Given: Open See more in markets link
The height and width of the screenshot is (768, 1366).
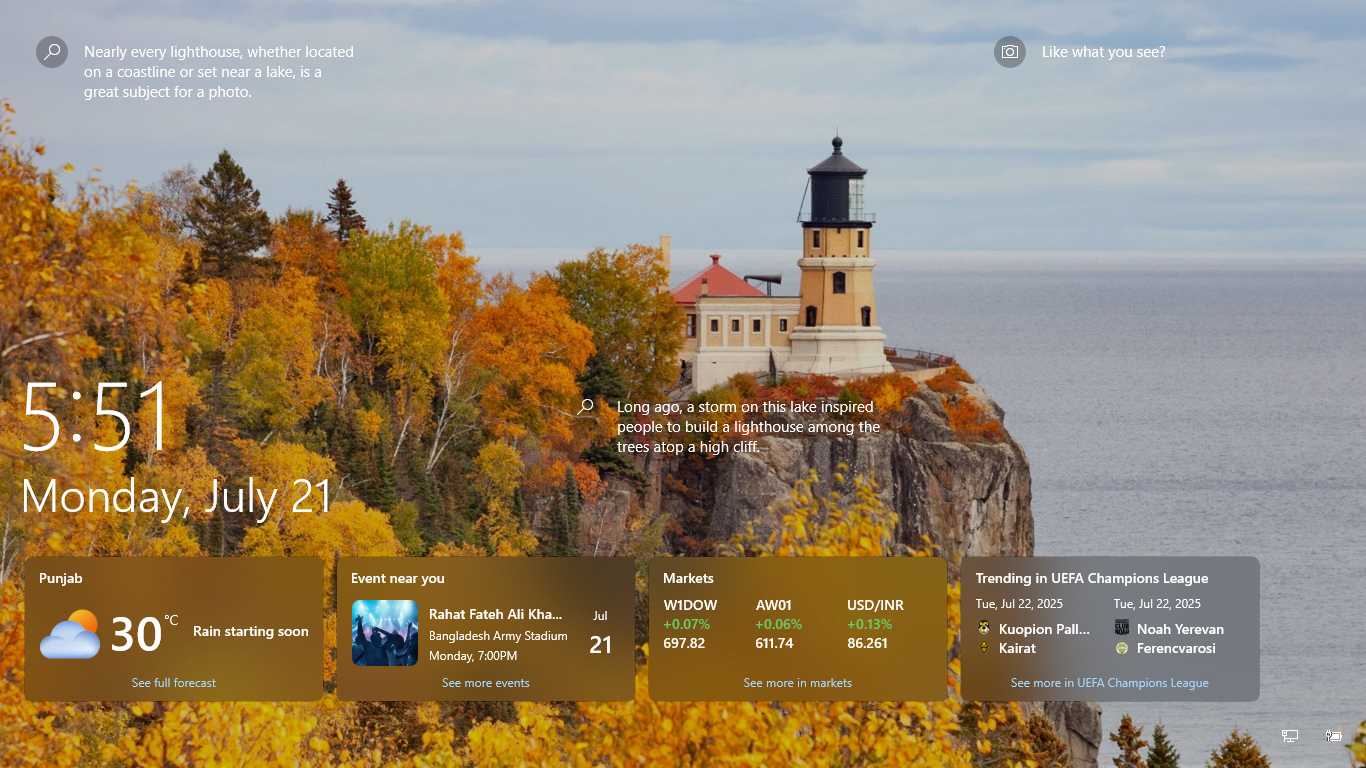Looking at the screenshot, I should click(x=798, y=683).
